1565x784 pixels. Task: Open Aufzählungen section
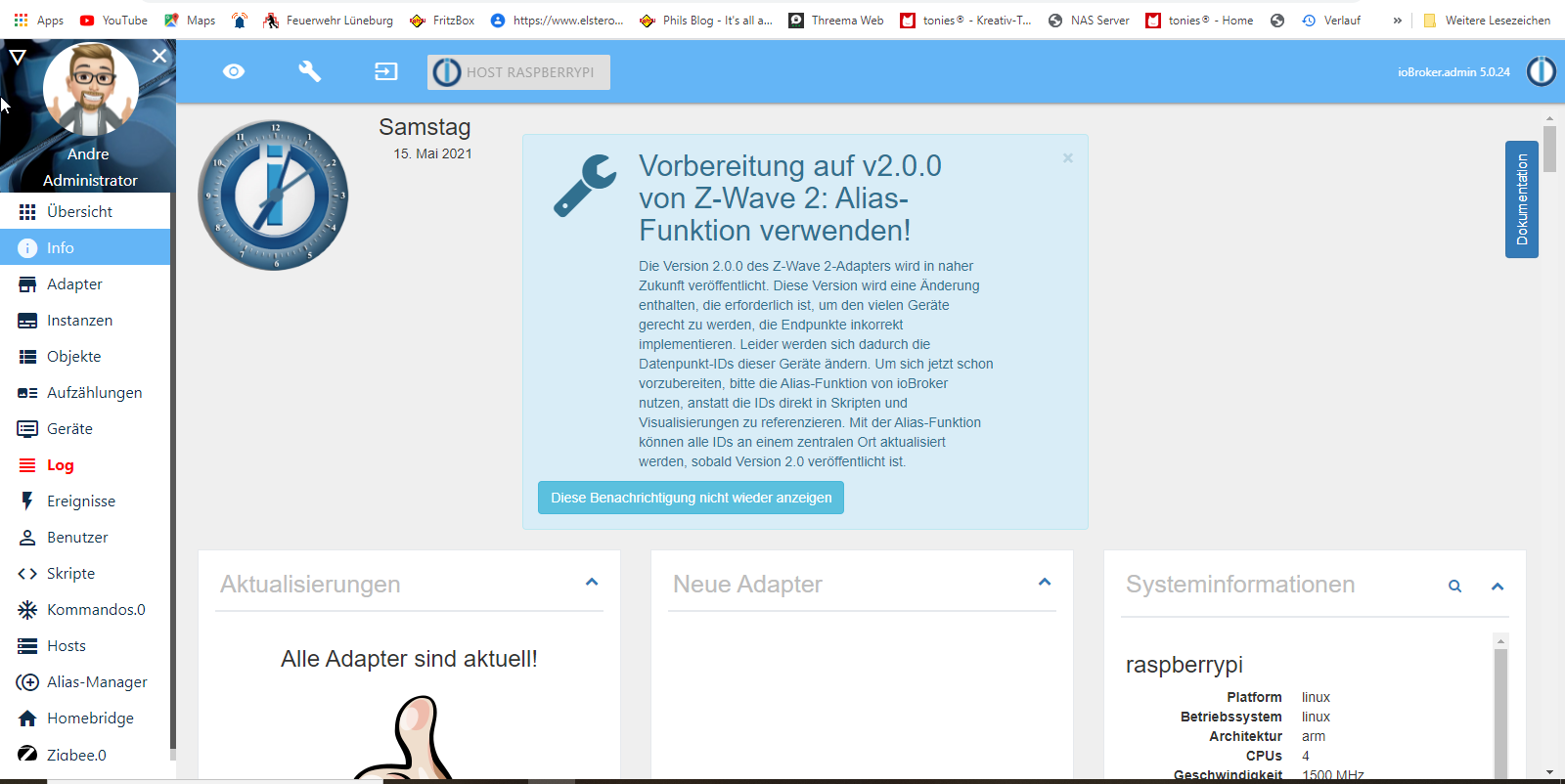pyautogui.click(x=85, y=392)
